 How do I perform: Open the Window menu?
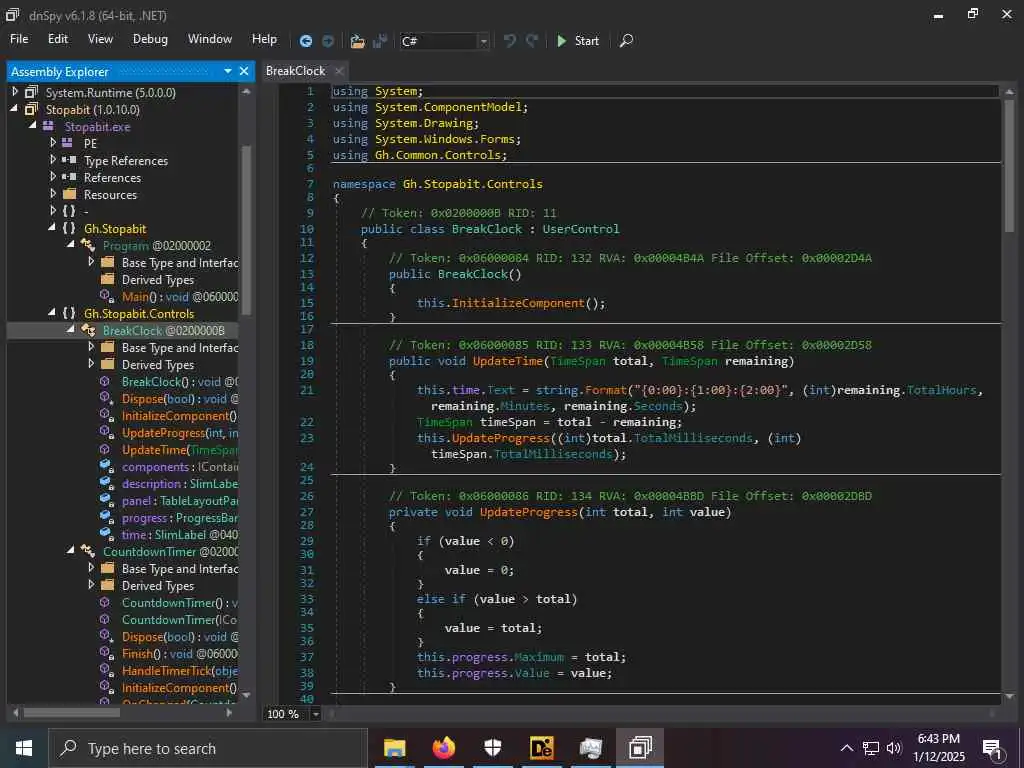point(210,39)
